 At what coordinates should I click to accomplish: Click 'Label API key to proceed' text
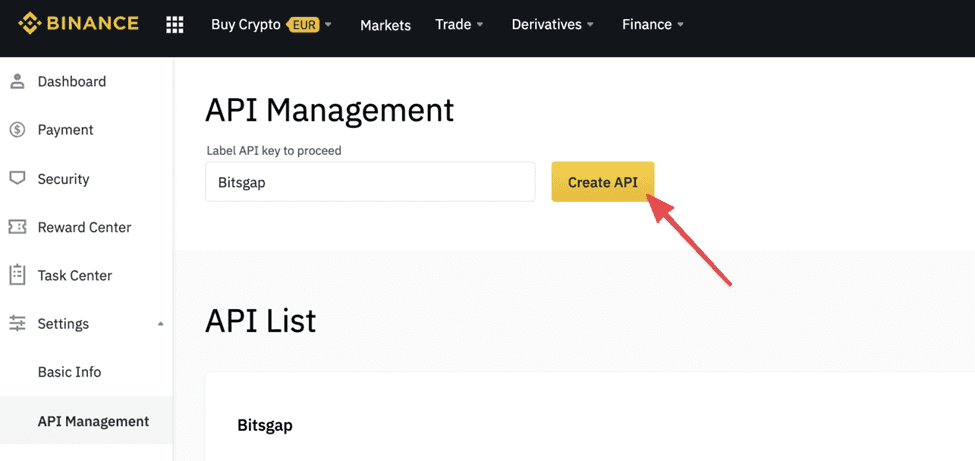pyautogui.click(x=274, y=151)
